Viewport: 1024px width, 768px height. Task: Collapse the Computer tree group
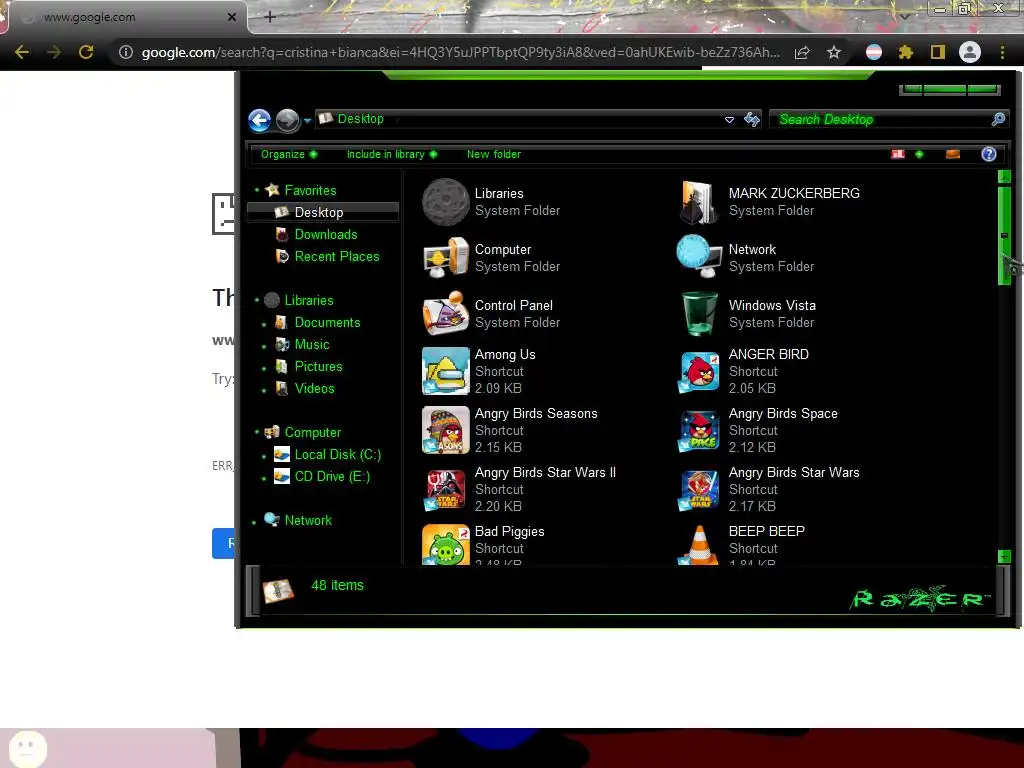point(257,432)
